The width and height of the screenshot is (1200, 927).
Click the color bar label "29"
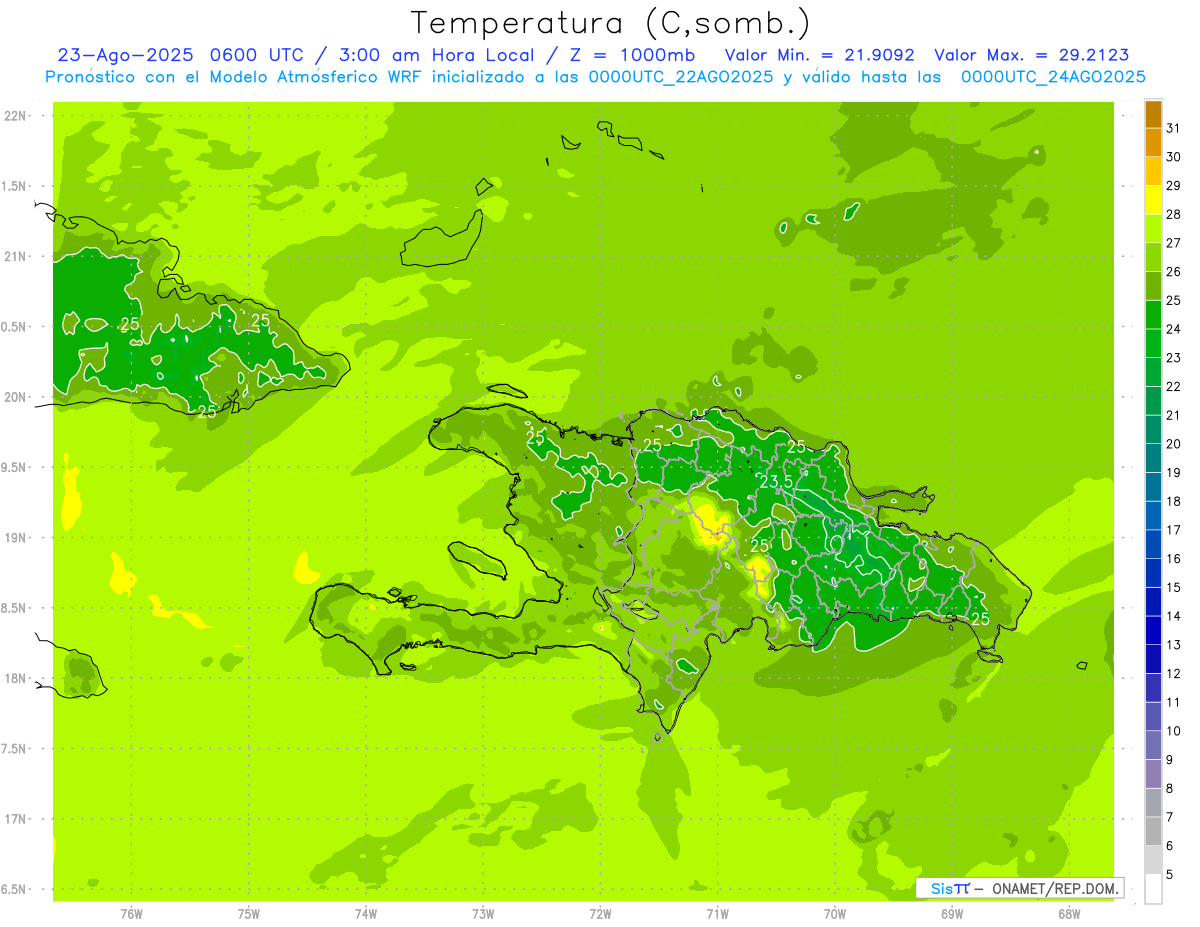tap(1173, 185)
